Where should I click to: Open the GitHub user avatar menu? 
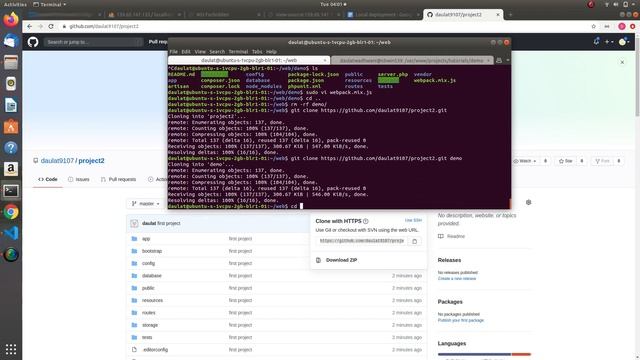pos(624,42)
